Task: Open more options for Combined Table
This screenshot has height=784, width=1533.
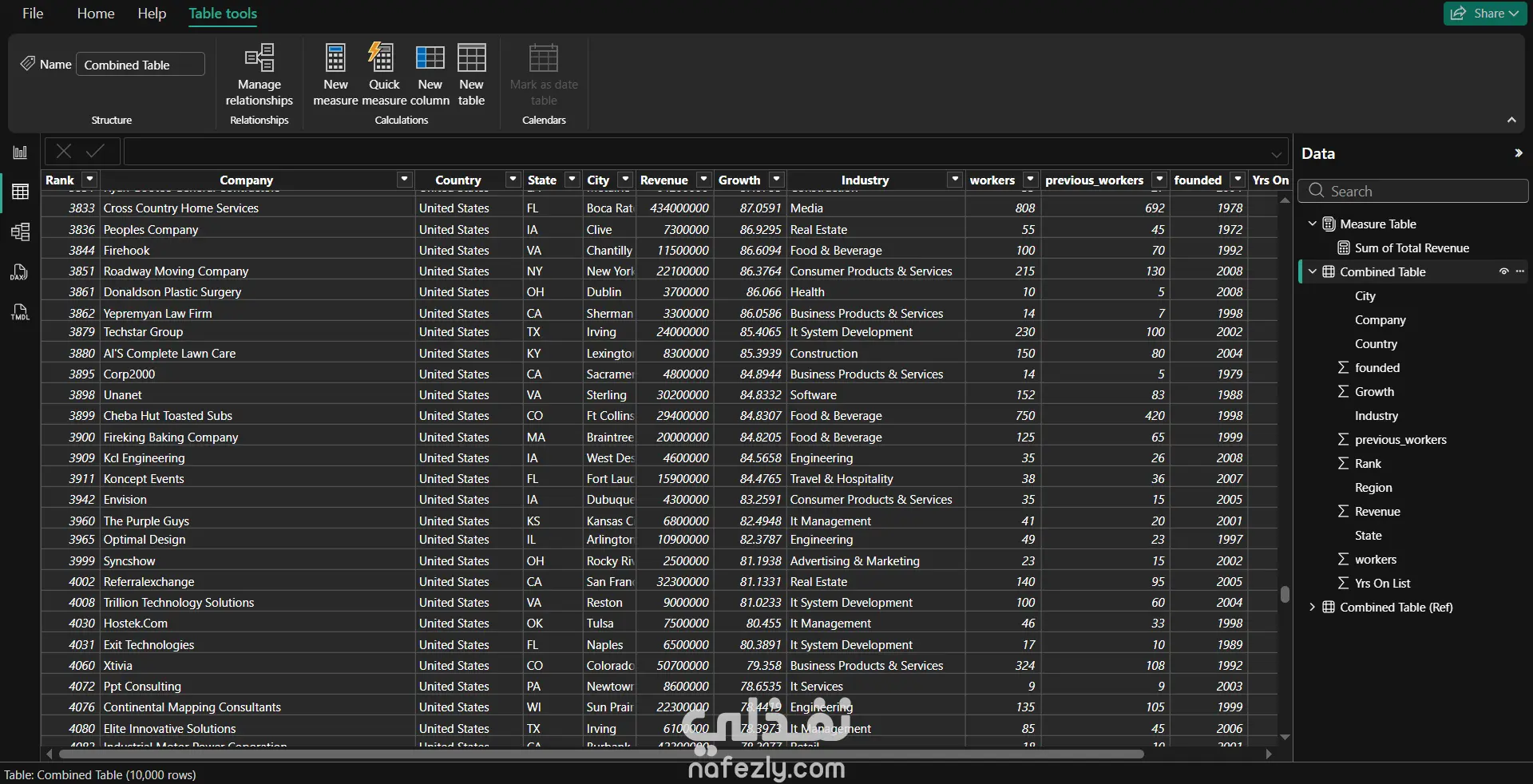Action: point(1520,271)
